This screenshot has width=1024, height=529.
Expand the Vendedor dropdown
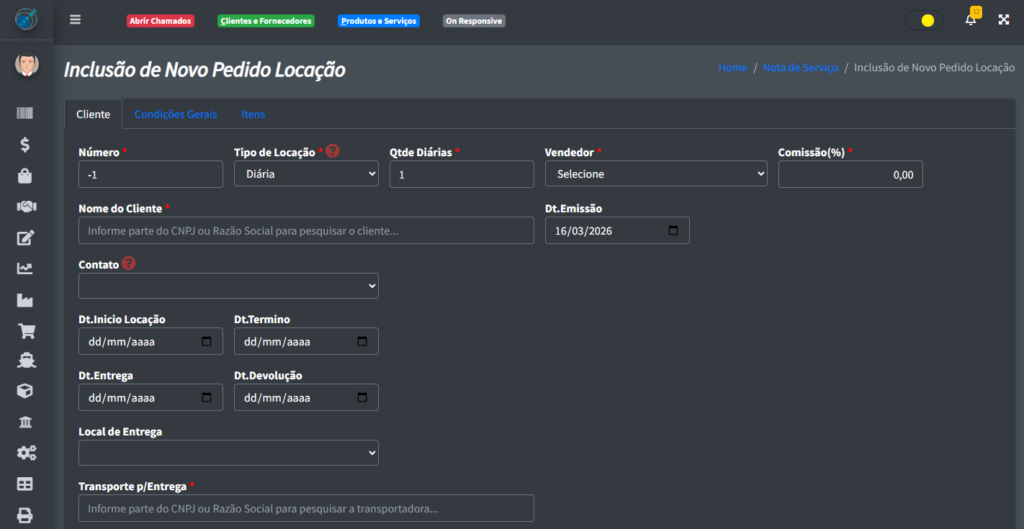655,174
